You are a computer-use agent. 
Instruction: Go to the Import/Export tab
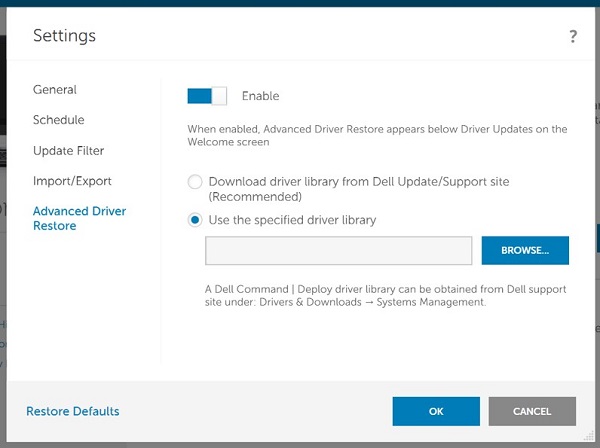(72, 181)
